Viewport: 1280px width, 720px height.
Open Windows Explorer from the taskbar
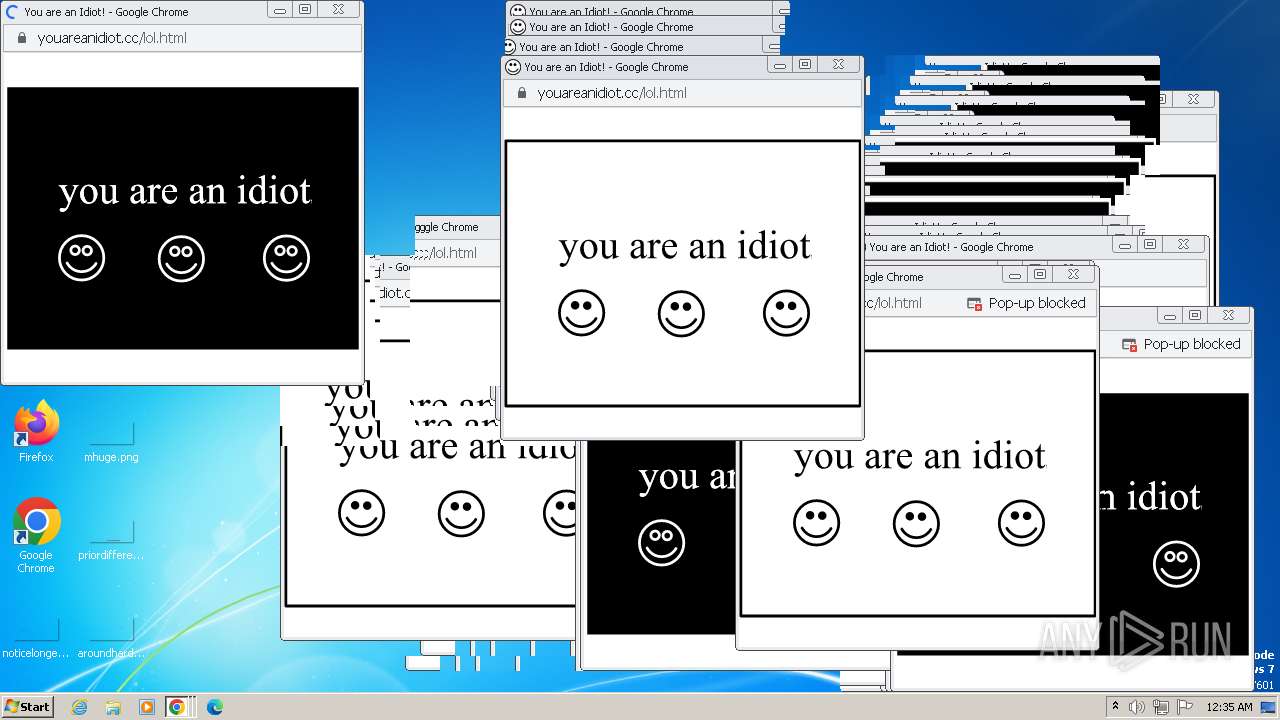tap(113, 707)
